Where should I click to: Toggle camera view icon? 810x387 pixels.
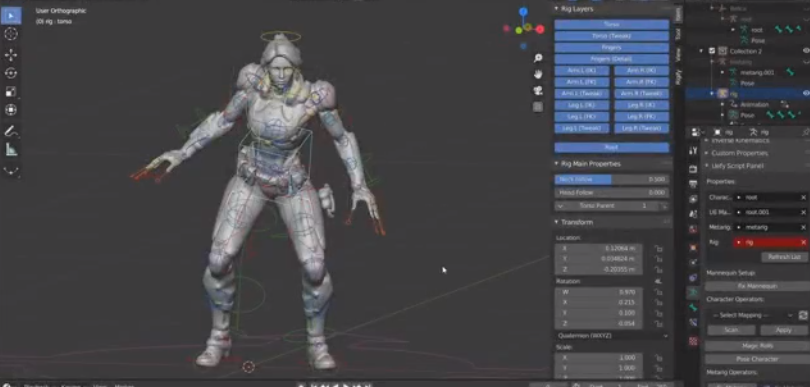click(538, 91)
